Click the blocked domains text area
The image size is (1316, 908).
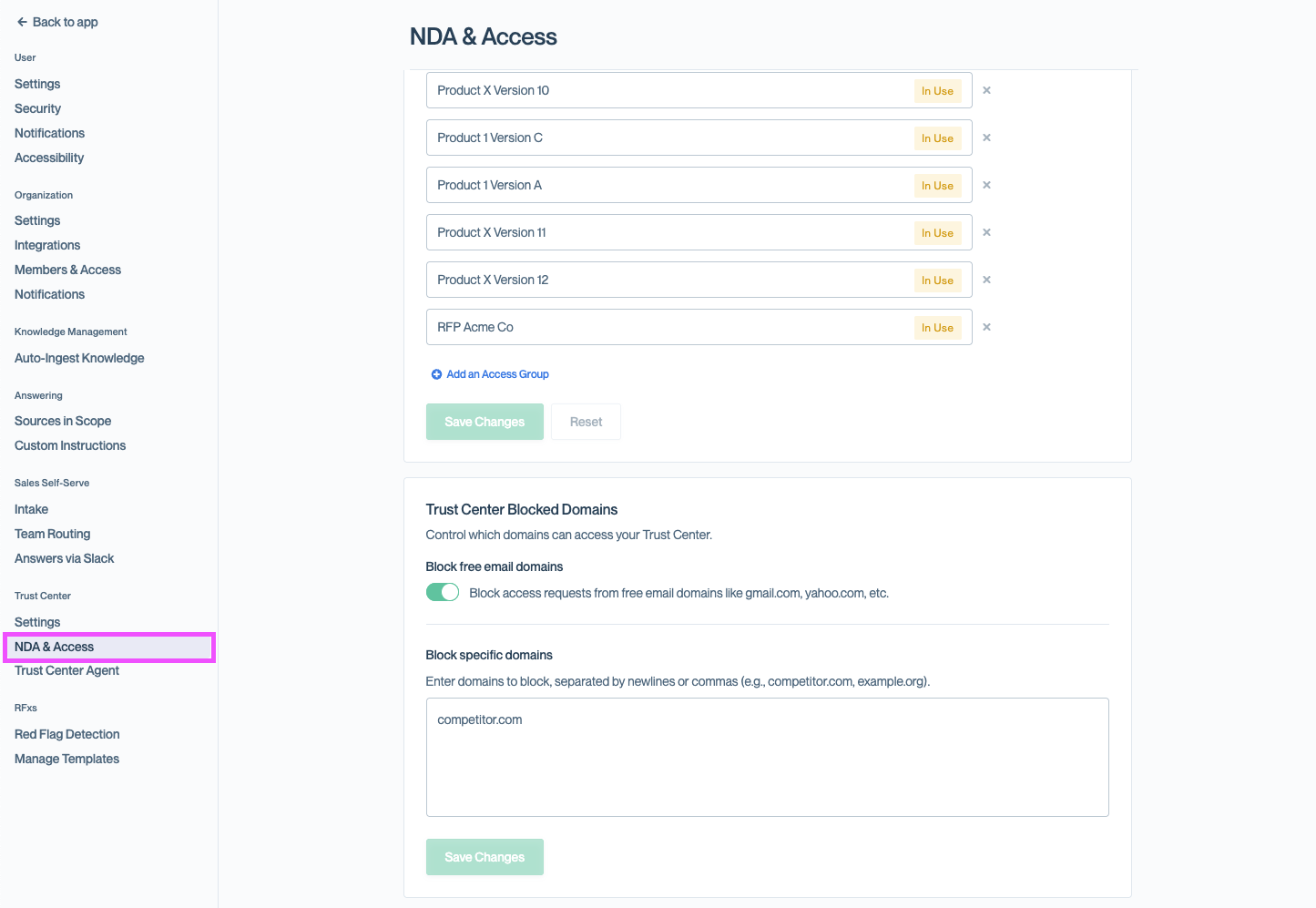(x=767, y=757)
